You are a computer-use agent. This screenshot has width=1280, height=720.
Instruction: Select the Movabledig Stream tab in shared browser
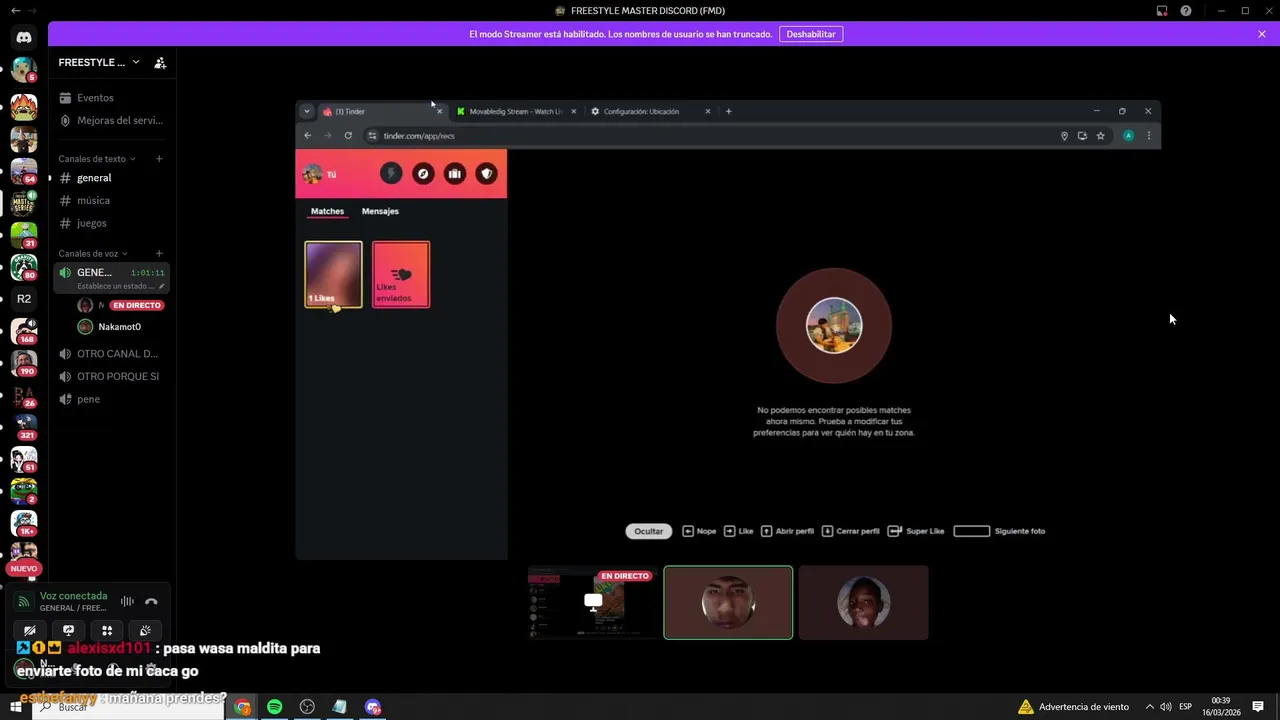click(516, 112)
